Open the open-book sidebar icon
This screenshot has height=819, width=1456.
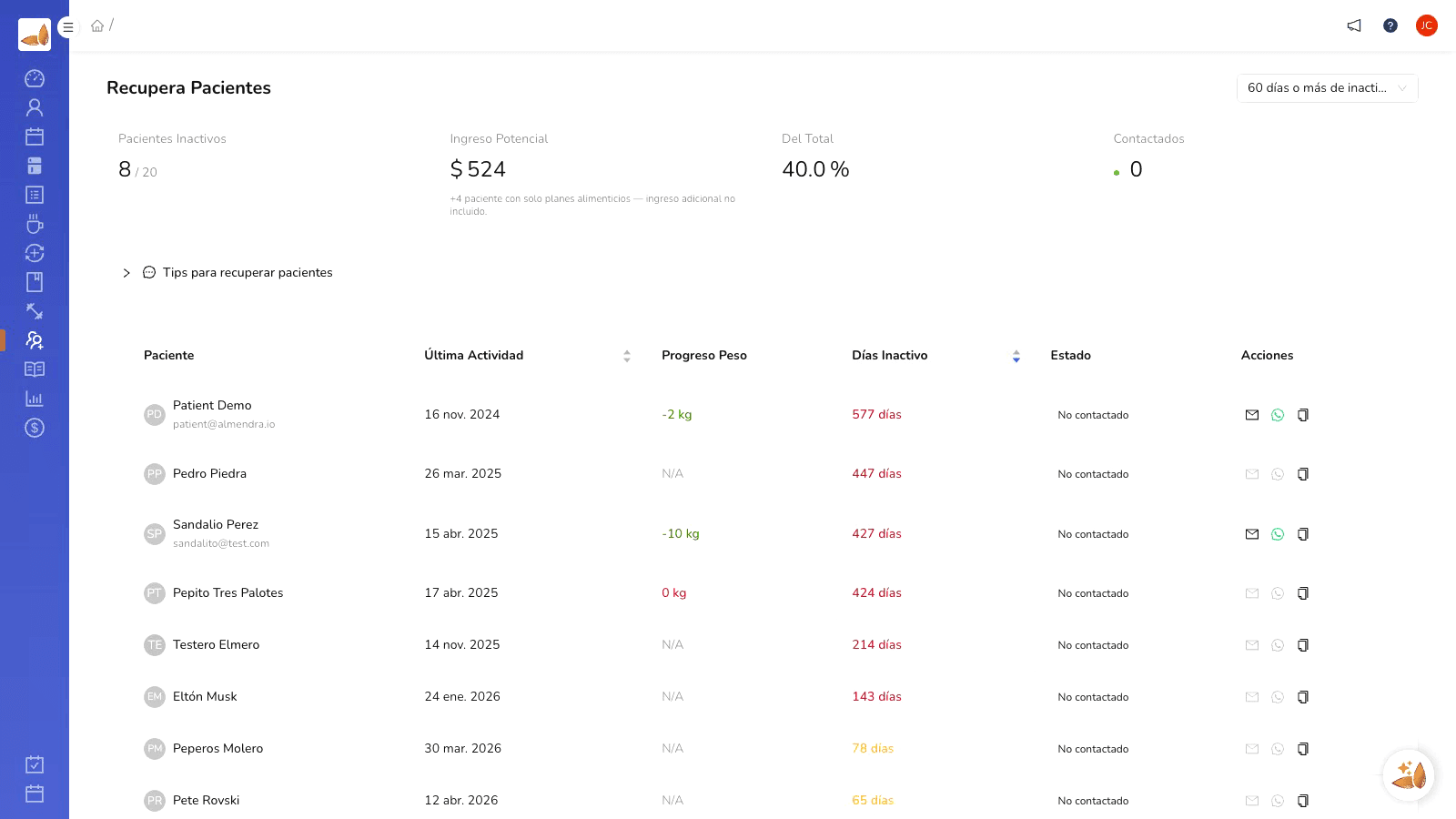pyautogui.click(x=35, y=369)
